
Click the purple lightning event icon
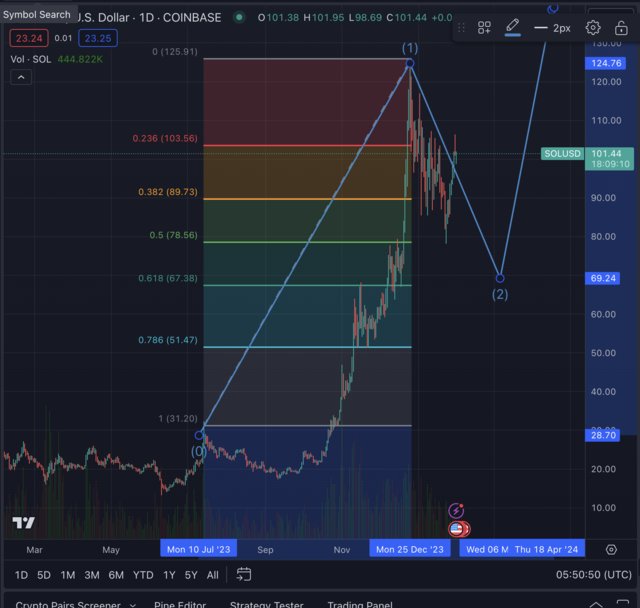pos(456,510)
